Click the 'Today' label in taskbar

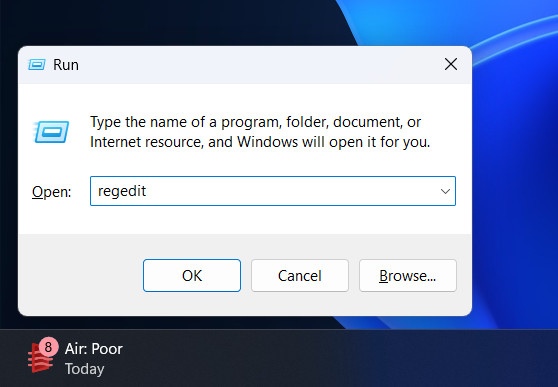84,369
